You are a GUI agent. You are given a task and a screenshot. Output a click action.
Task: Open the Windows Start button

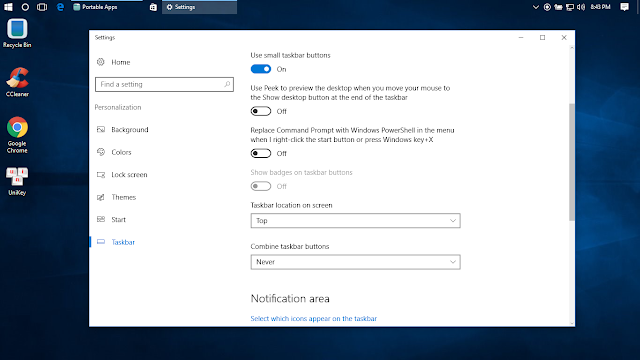tap(8, 7)
